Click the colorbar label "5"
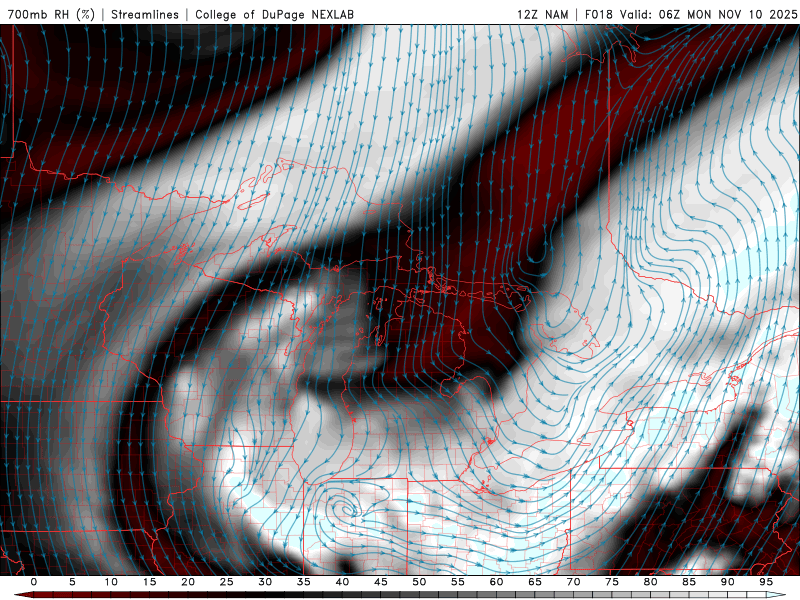Viewport: 800px width, 600px height. coord(72,582)
